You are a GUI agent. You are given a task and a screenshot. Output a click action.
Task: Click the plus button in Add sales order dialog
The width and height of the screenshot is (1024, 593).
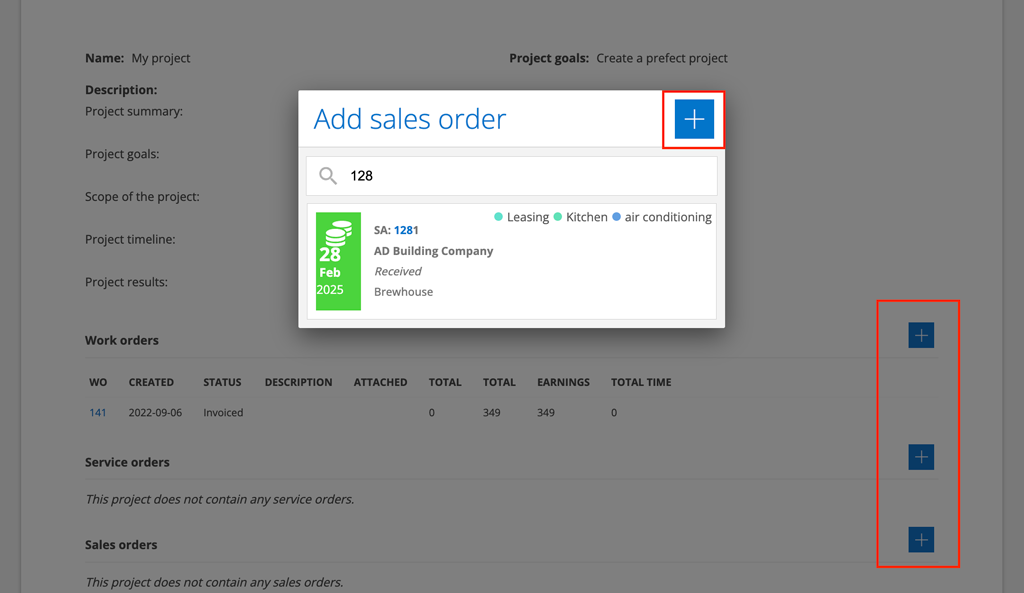point(694,119)
